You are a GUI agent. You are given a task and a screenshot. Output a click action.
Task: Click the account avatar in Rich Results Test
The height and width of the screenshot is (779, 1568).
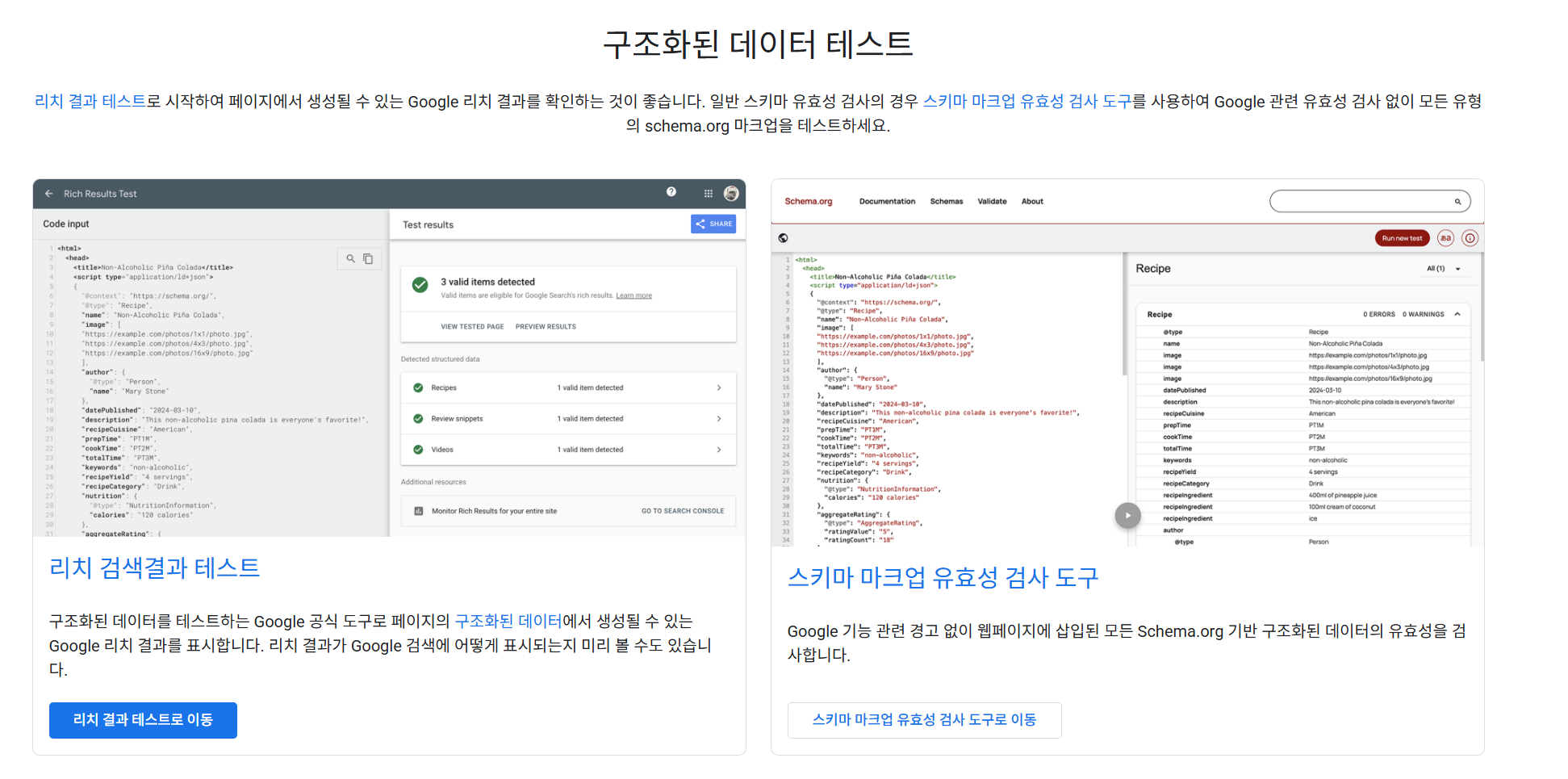[x=731, y=194]
